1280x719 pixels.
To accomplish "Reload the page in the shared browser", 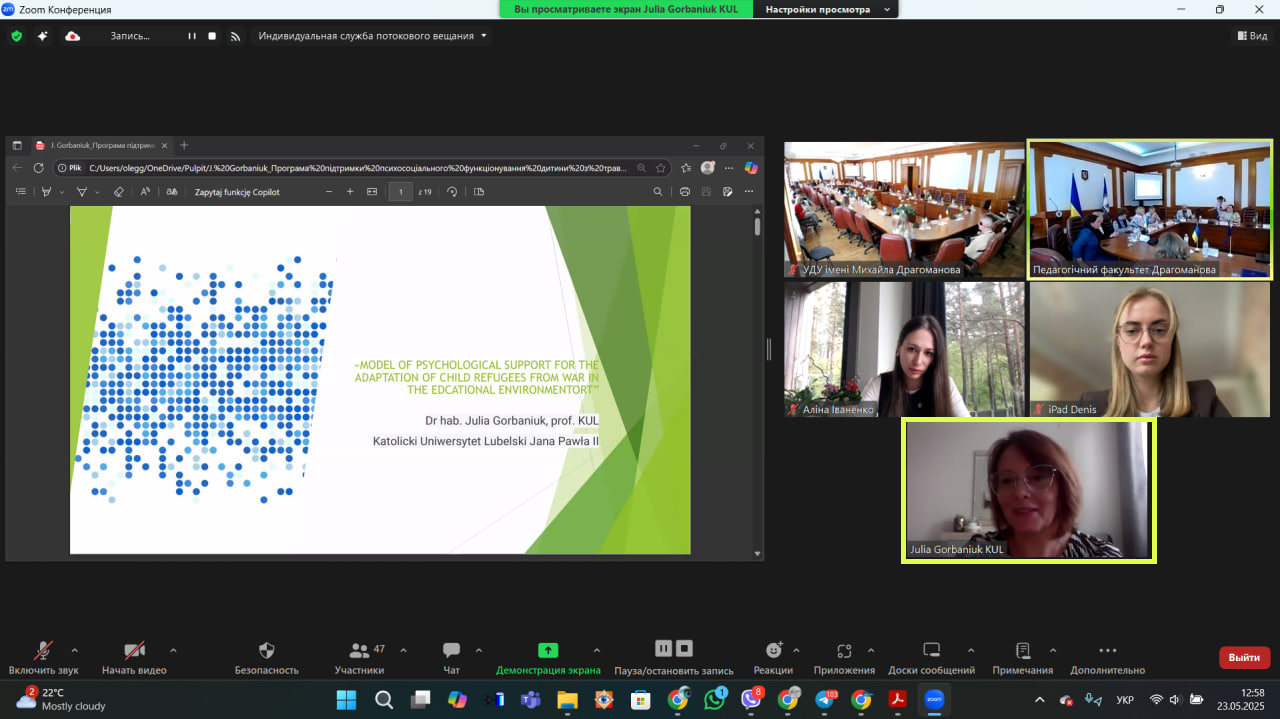I will [39, 168].
